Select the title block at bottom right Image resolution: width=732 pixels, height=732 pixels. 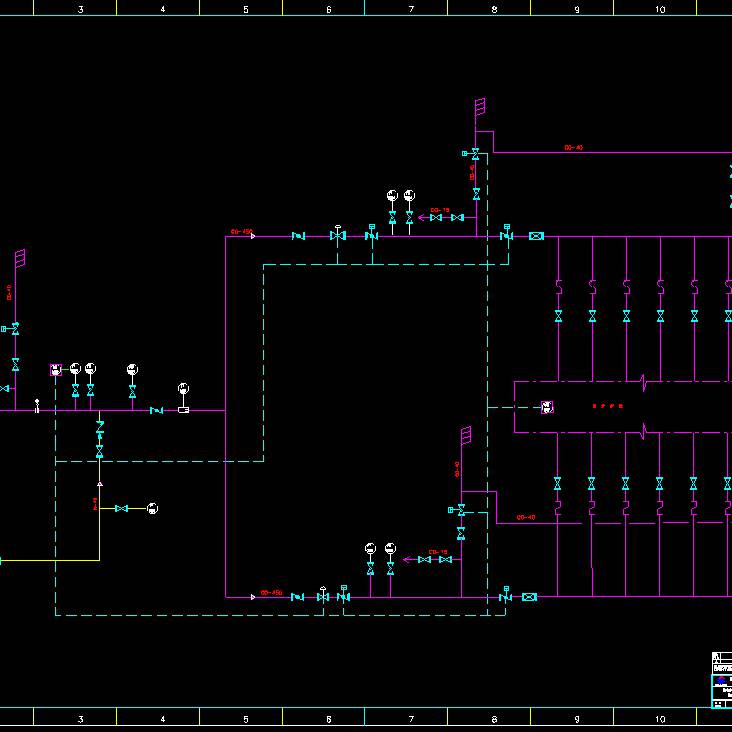pos(721,680)
